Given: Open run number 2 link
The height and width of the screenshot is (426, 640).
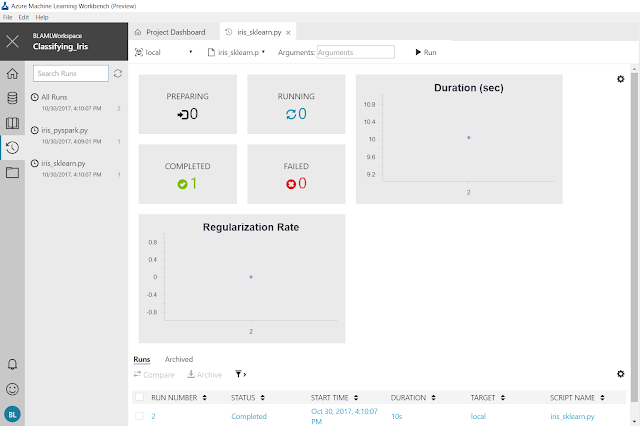Looking at the screenshot, I should (153, 416).
